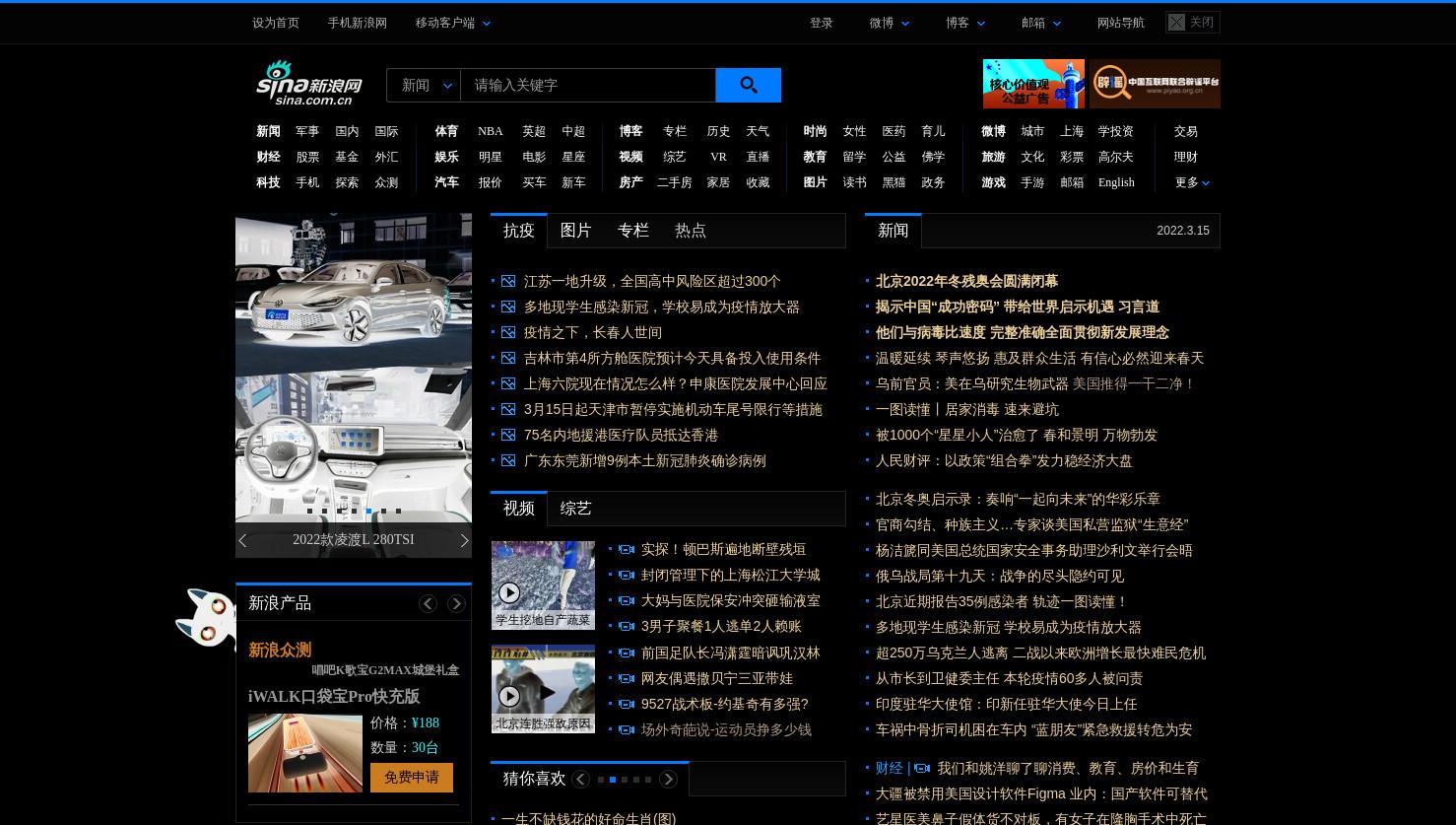
Task: Show the previous car slide
Action: (x=242, y=540)
